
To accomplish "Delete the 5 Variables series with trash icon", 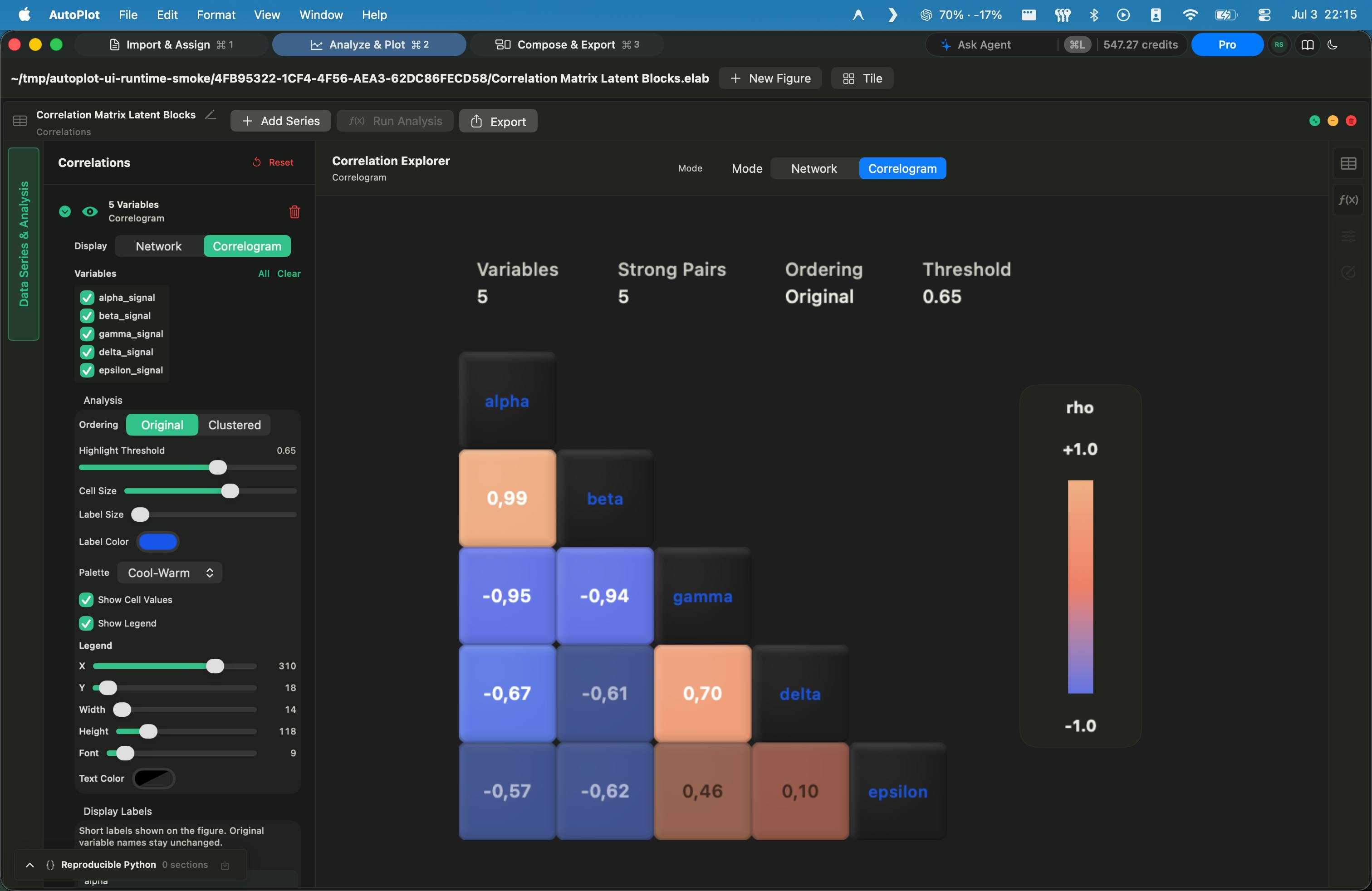I will click(294, 211).
